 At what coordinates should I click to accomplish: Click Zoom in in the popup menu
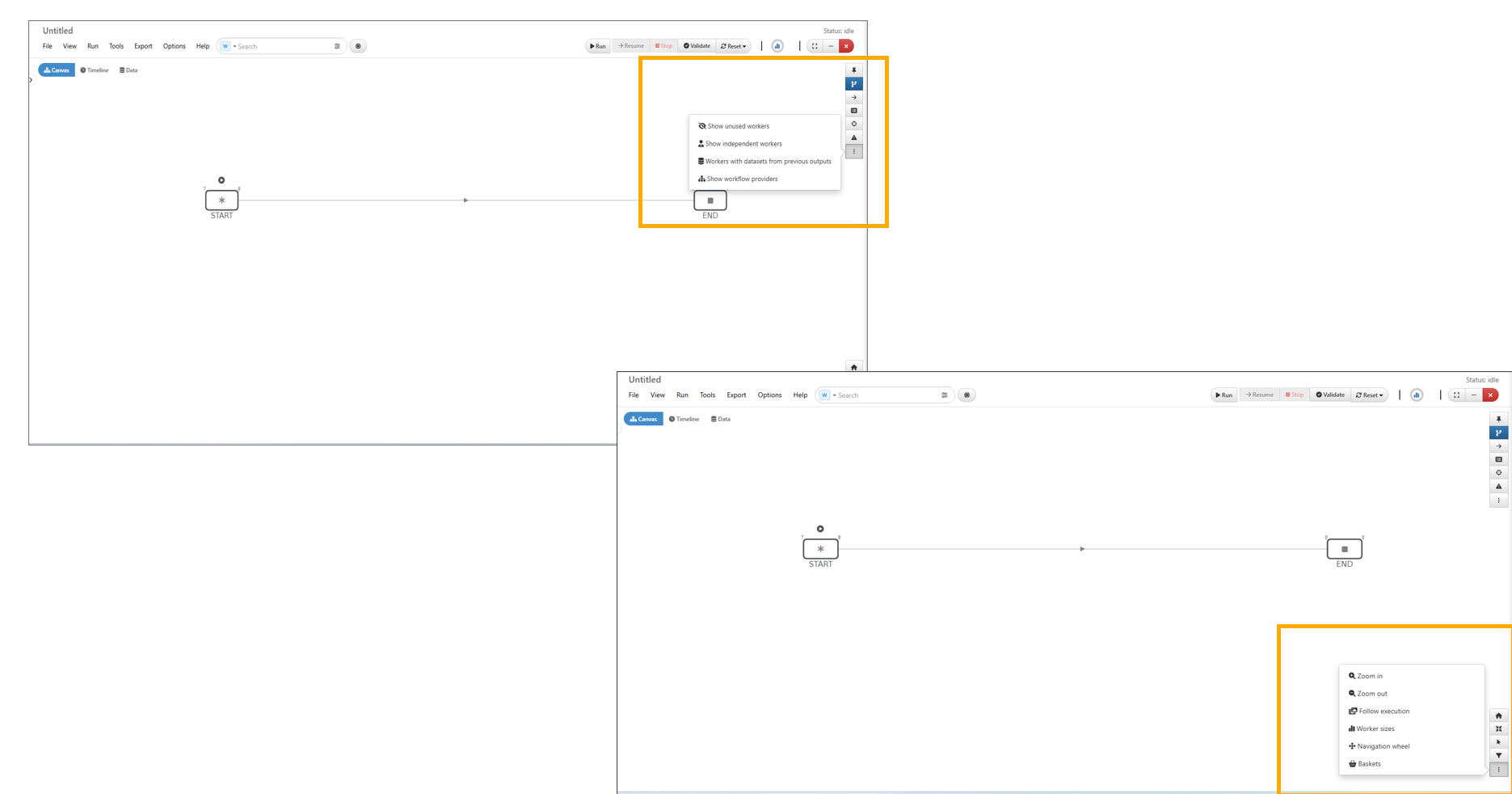click(1370, 676)
